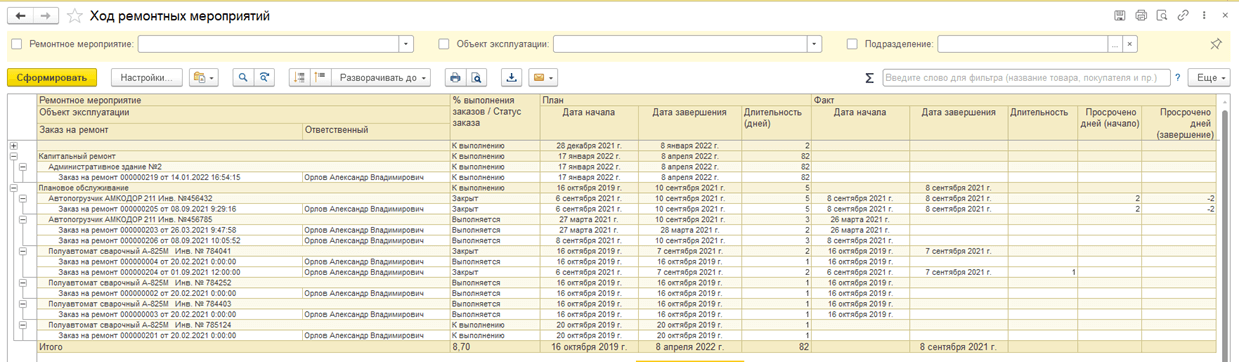This screenshot has height=362, width=1239.
Task: Click the find magnifier icon in the toolbar
Action: click(242, 77)
